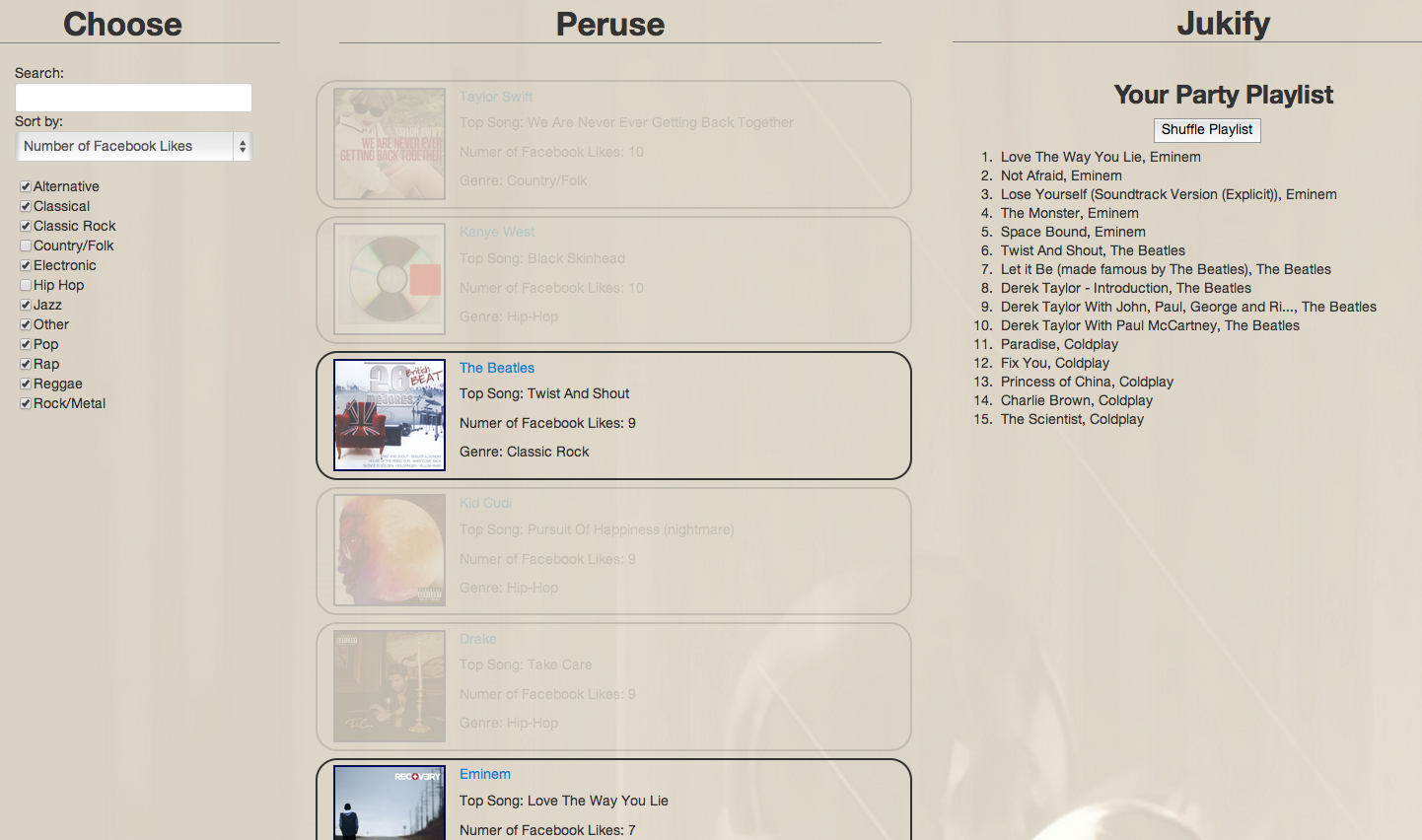Open The Beatles artist link
1422x840 pixels.
tap(497, 368)
